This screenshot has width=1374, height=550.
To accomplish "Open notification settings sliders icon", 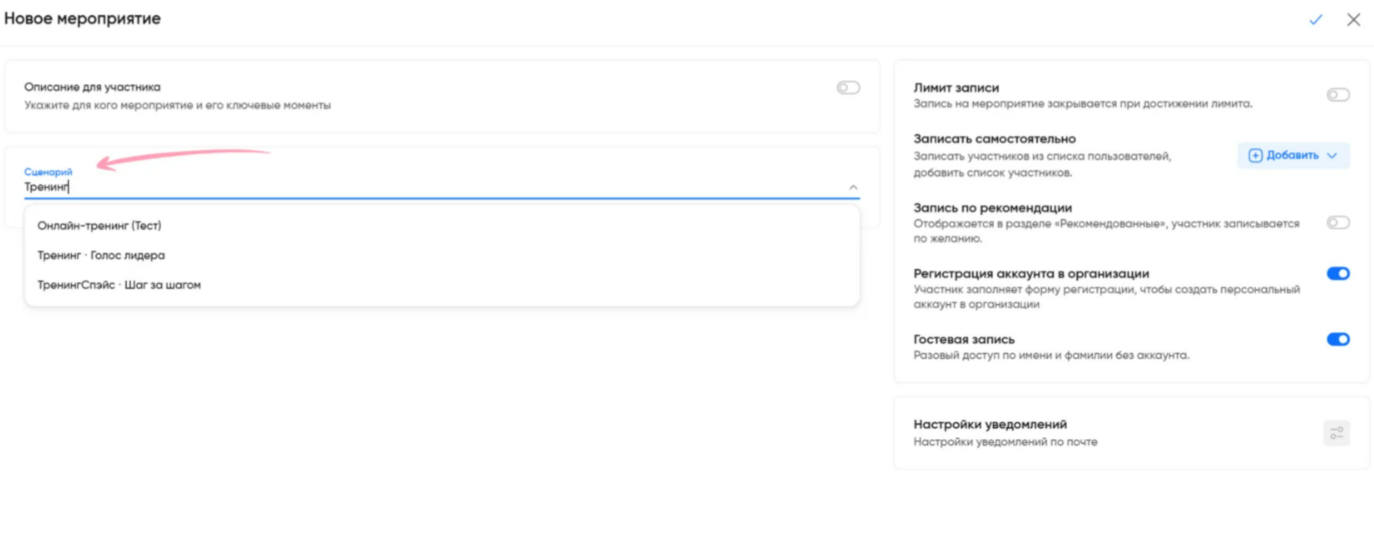I will coord(1336,433).
